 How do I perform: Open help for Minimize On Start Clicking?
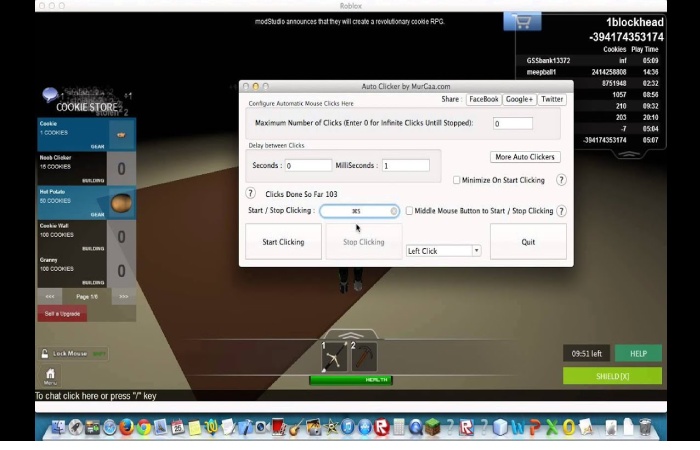pyautogui.click(x=561, y=180)
